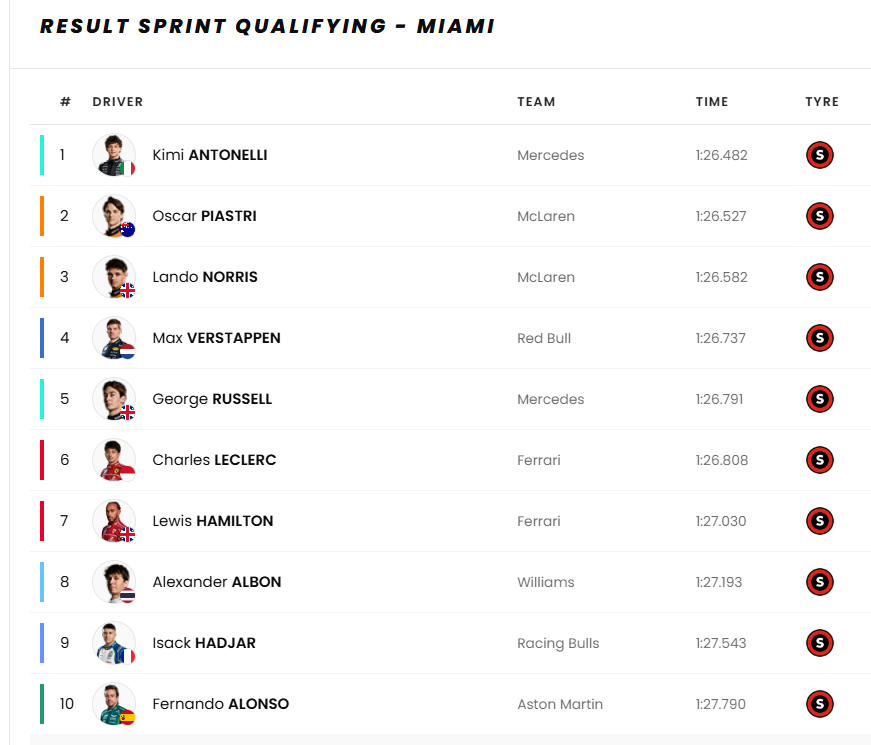This screenshot has width=871, height=745.
Task: Click Isack Hadjar's driver portrait
Action: point(114,643)
